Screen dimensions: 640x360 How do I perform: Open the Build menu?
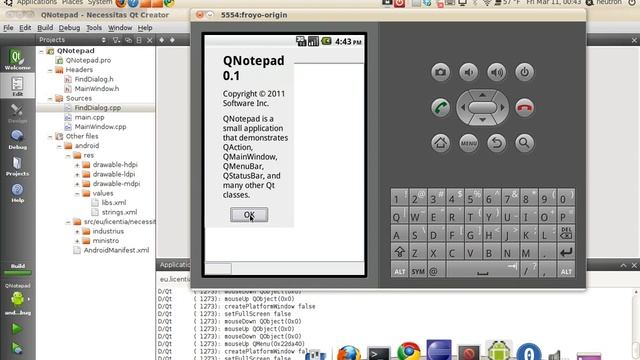click(x=45, y=28)
